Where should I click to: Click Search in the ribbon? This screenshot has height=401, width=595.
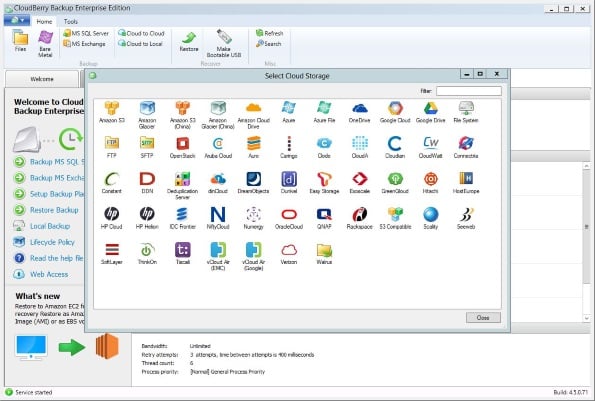click(x=269, y=44)
